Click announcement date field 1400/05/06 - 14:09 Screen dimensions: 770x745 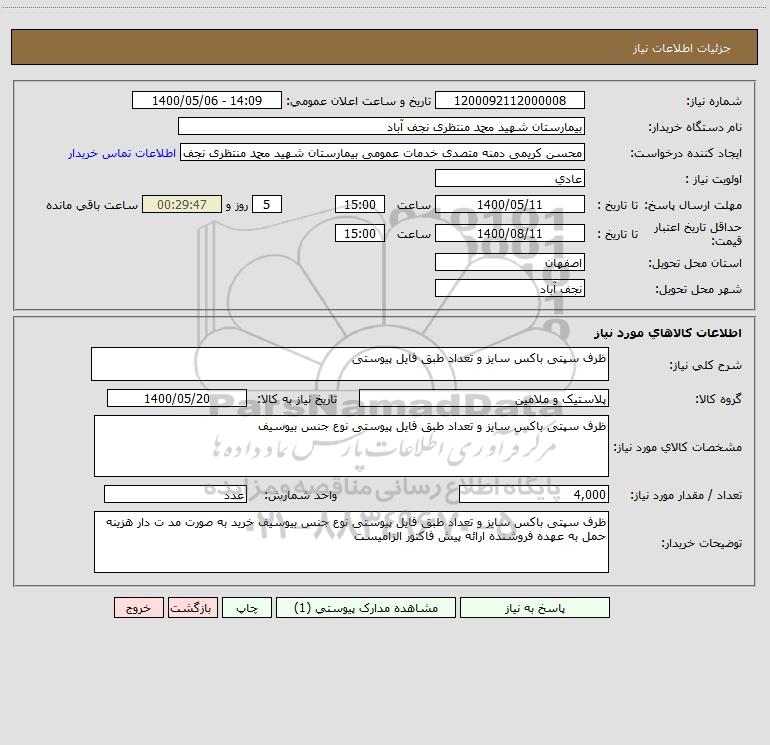coord(207,101)
